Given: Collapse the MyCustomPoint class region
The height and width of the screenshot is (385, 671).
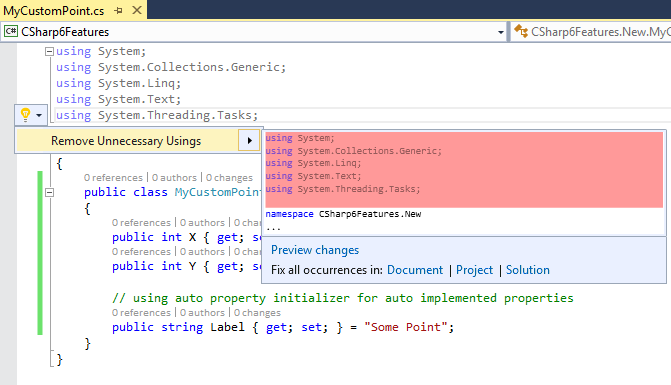Looking at the screenshot, I should pos(49,192).
